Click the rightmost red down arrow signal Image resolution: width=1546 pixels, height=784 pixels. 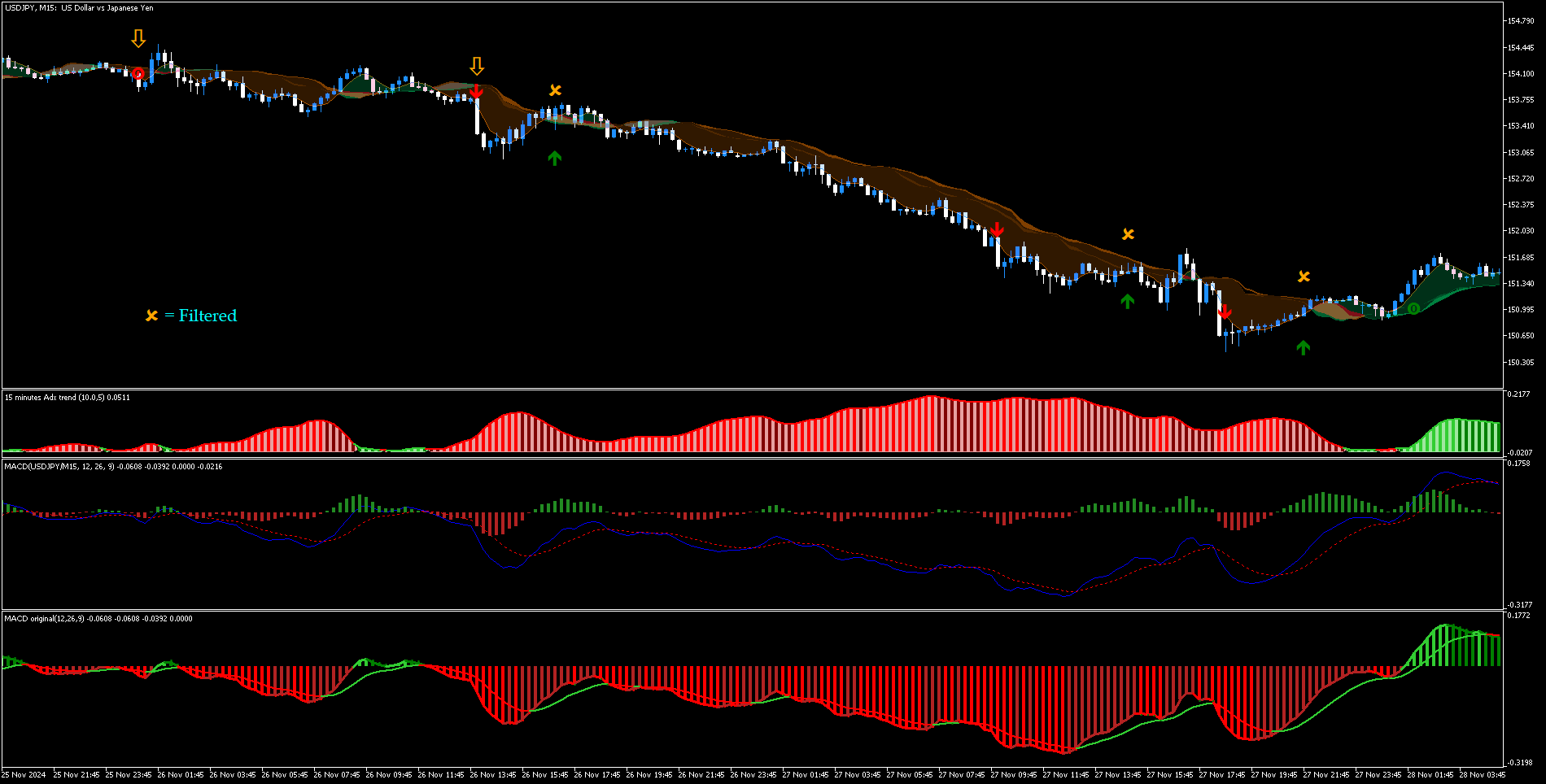pos(1225,311)
